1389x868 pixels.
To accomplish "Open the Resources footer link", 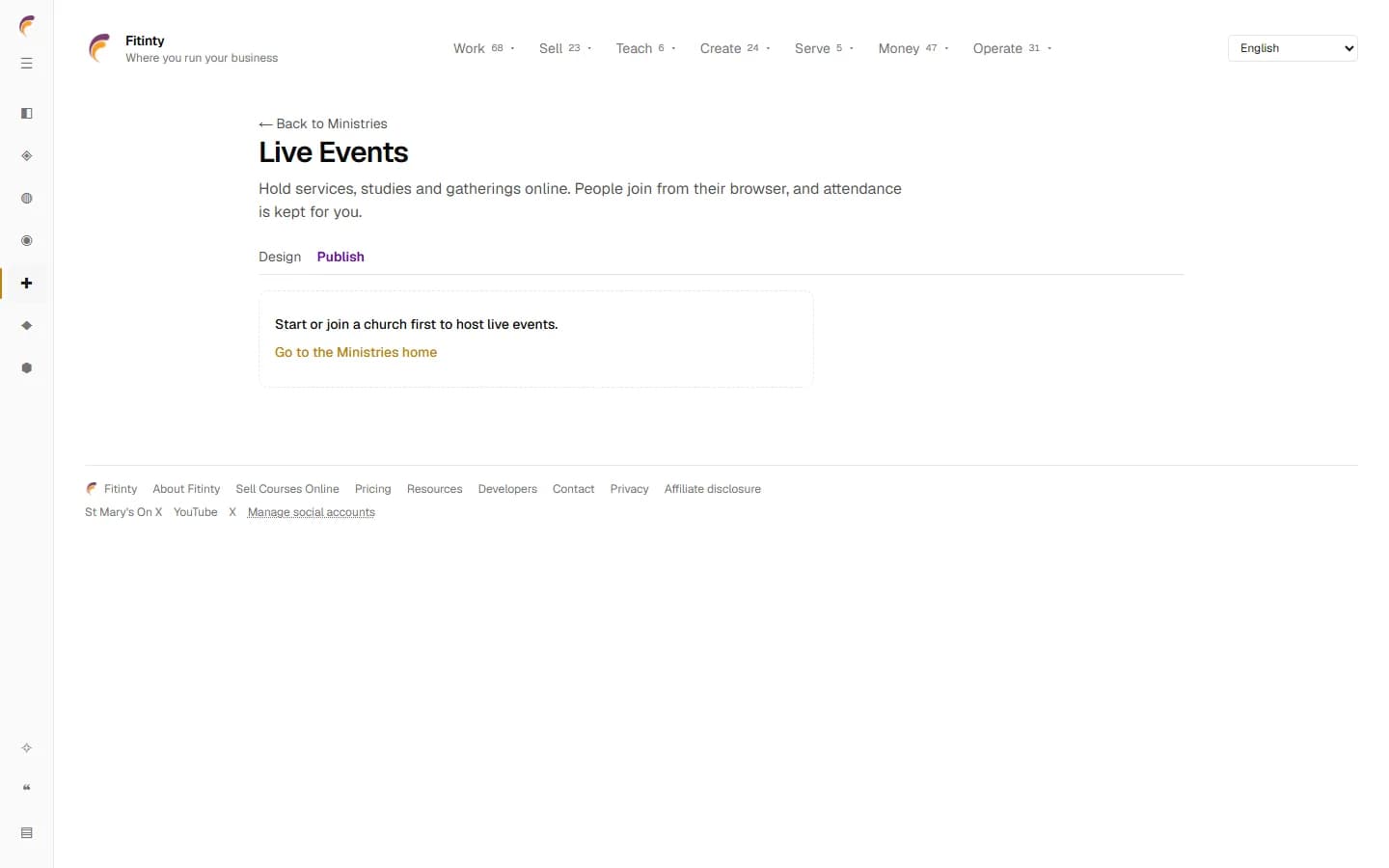I will point(435,489).
